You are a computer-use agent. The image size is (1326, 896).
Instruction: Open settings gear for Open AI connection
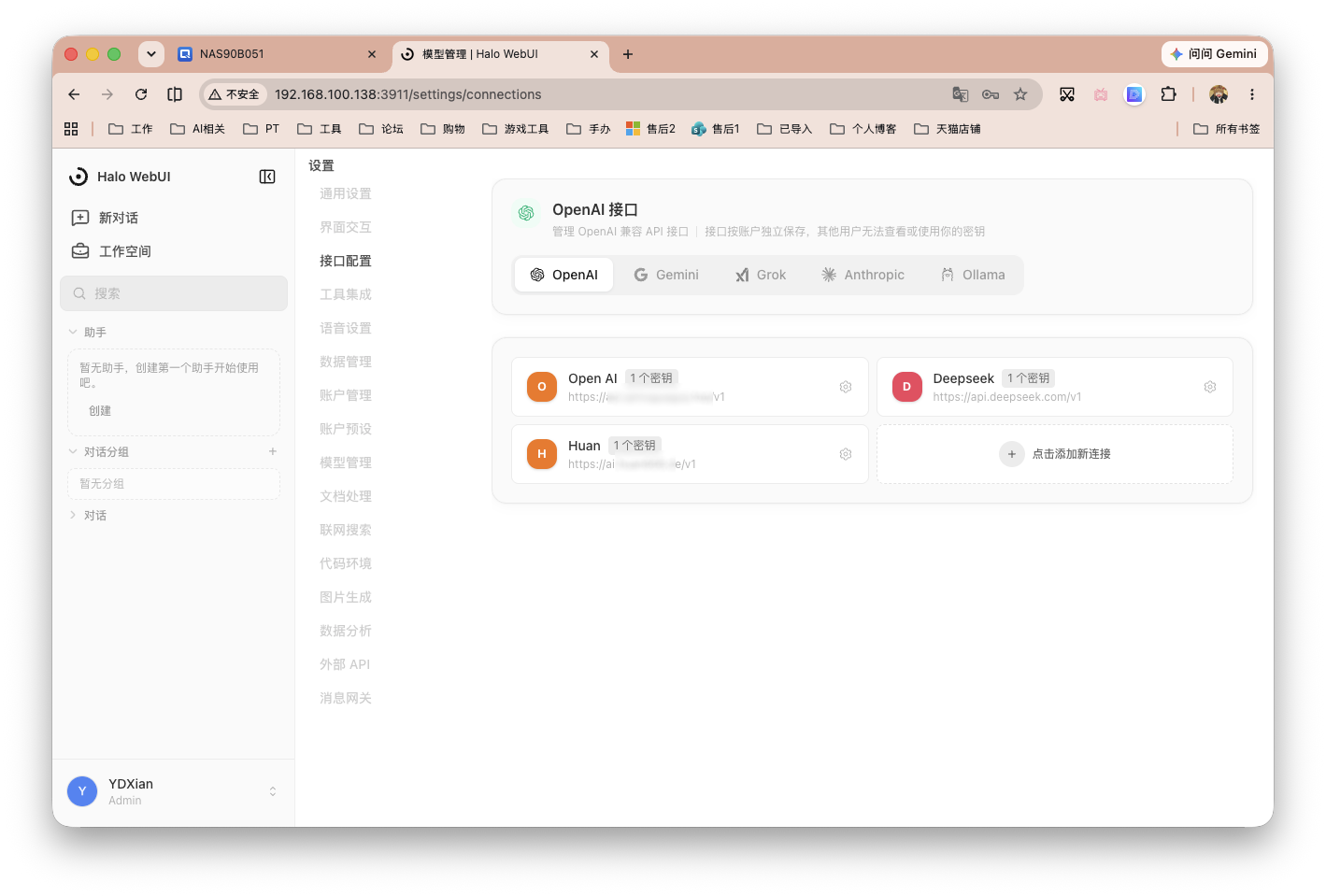[846, 387]
